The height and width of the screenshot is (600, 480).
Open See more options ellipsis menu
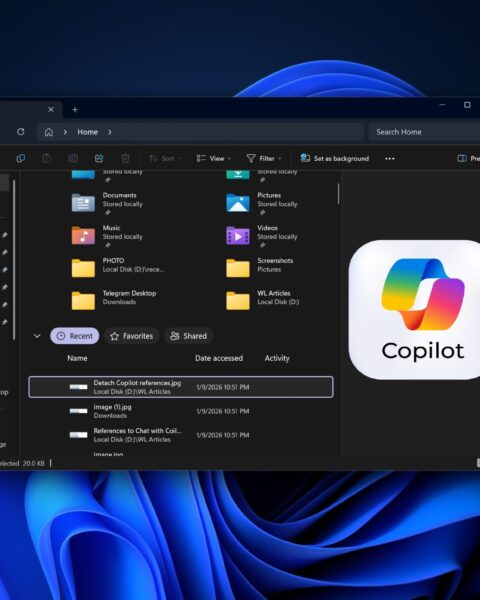(390, 158)
